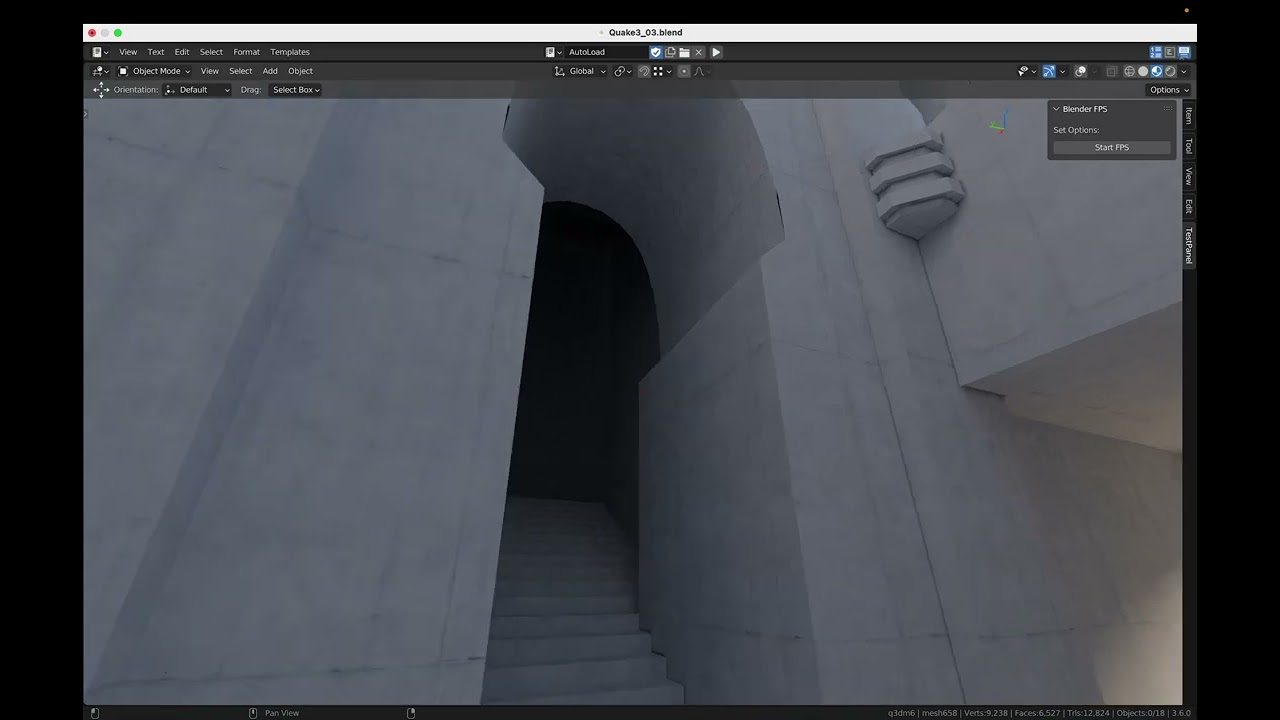The height and width of the screenshot is (720, 1280).
Task: Click Faces:6,527 in status bar
Action: [1038, 713]
